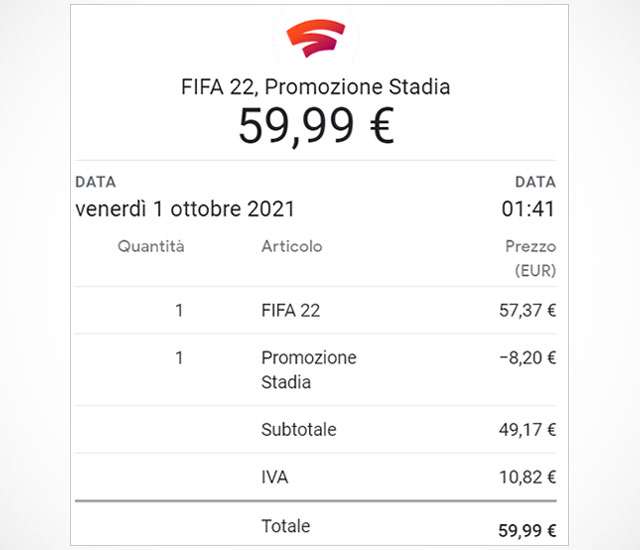Click the Prezzo (EUR) column header
Viewport: 640px width, 550px height.
[x=530, y=258]
